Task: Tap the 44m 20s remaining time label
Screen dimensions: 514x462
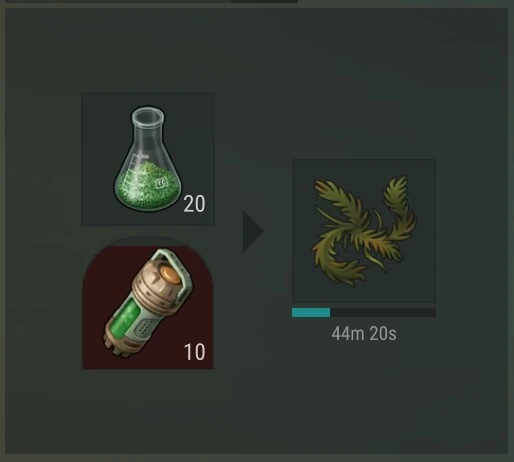Action: [364, 334]
